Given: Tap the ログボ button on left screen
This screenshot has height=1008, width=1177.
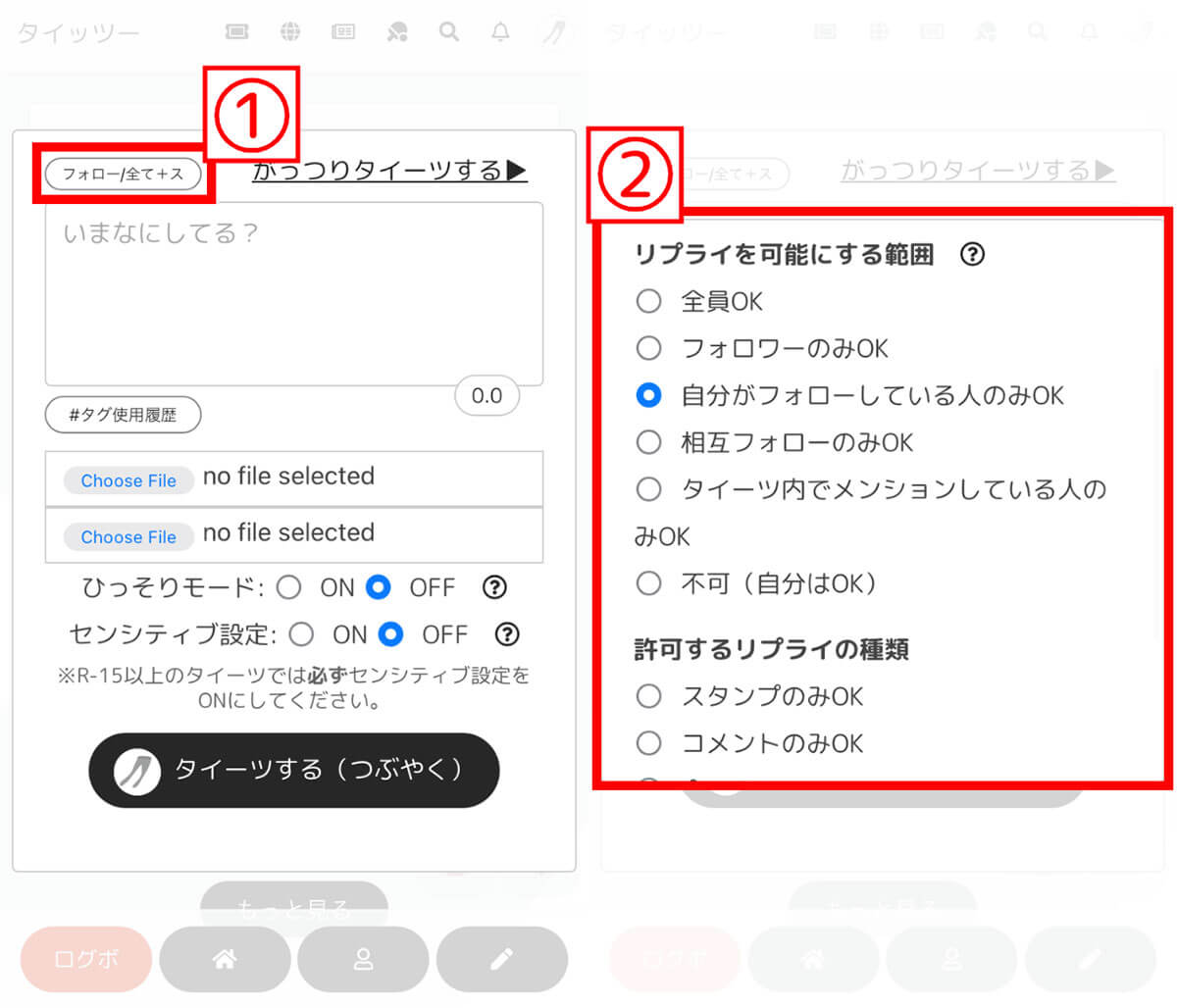Looking at the screenshot, I should [x=86, y=959].
